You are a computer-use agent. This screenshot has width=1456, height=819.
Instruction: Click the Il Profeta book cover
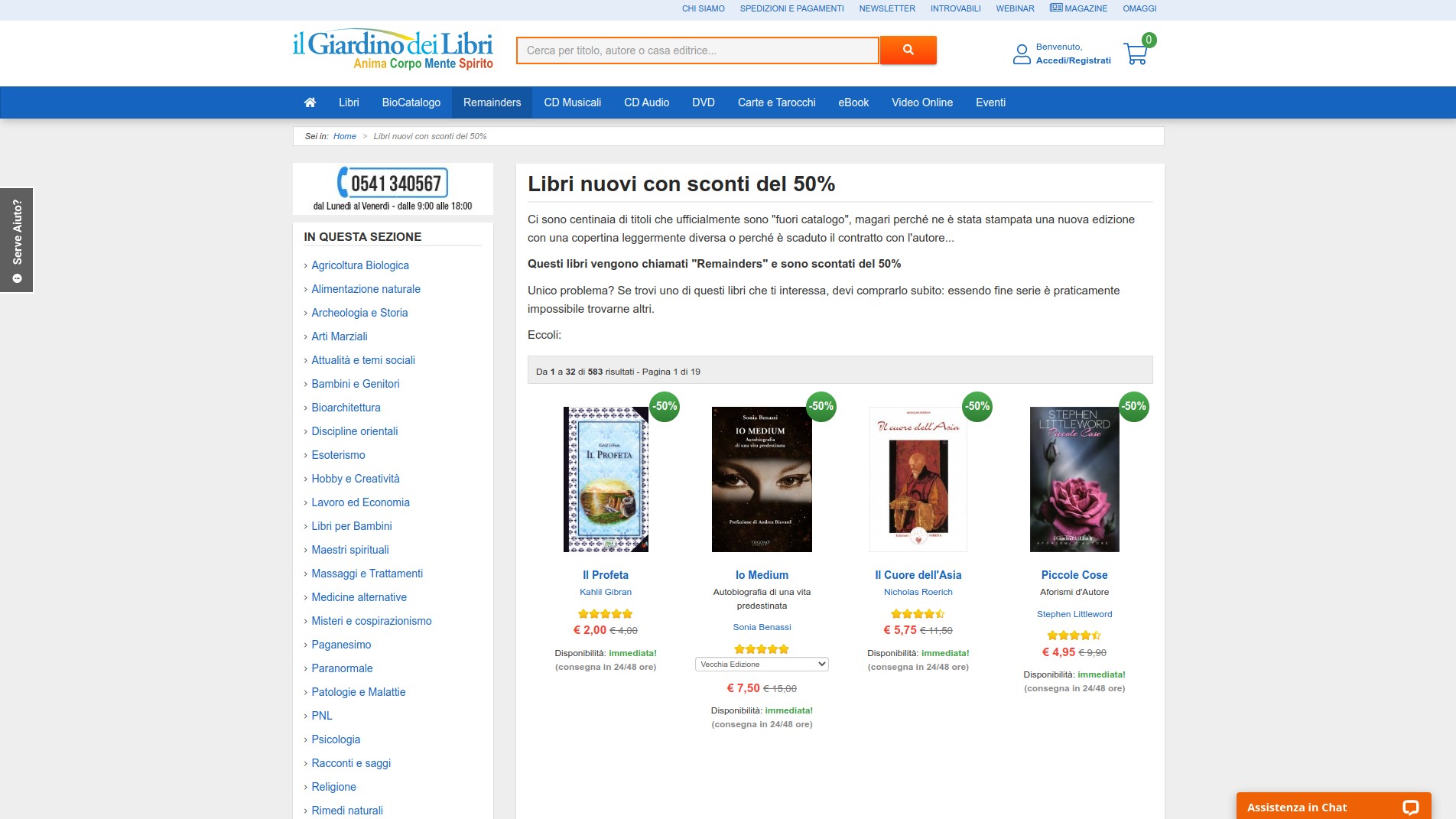pyautogui.click(x=606, y=479)
